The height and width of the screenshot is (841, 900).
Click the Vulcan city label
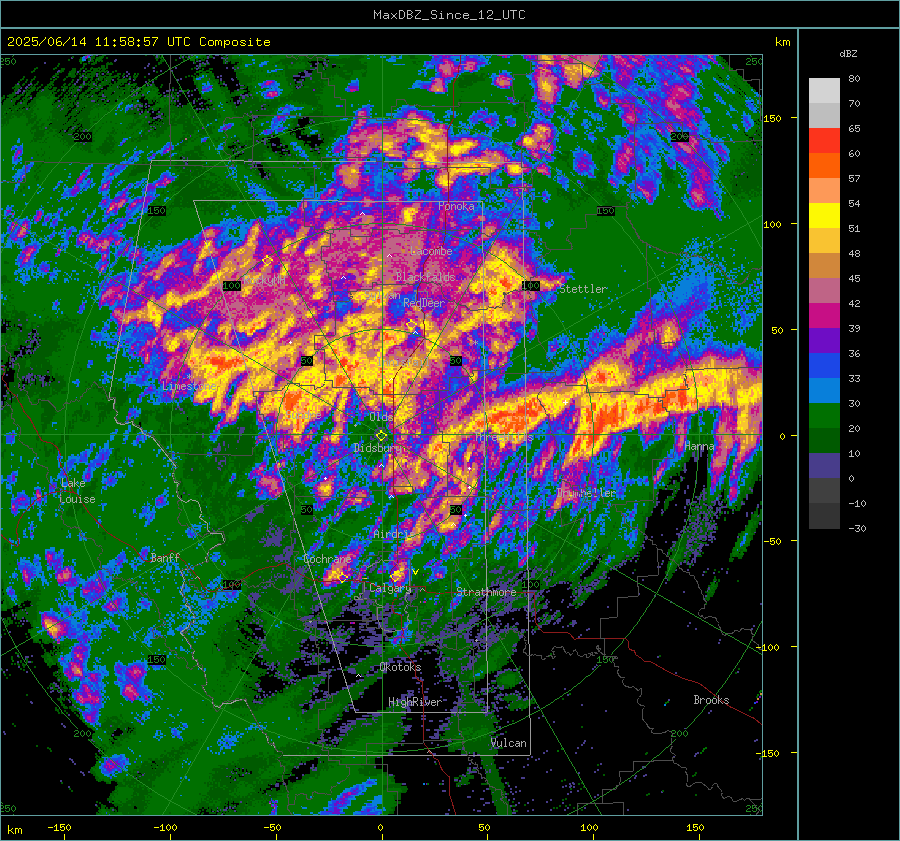click(x=509, y=743)
